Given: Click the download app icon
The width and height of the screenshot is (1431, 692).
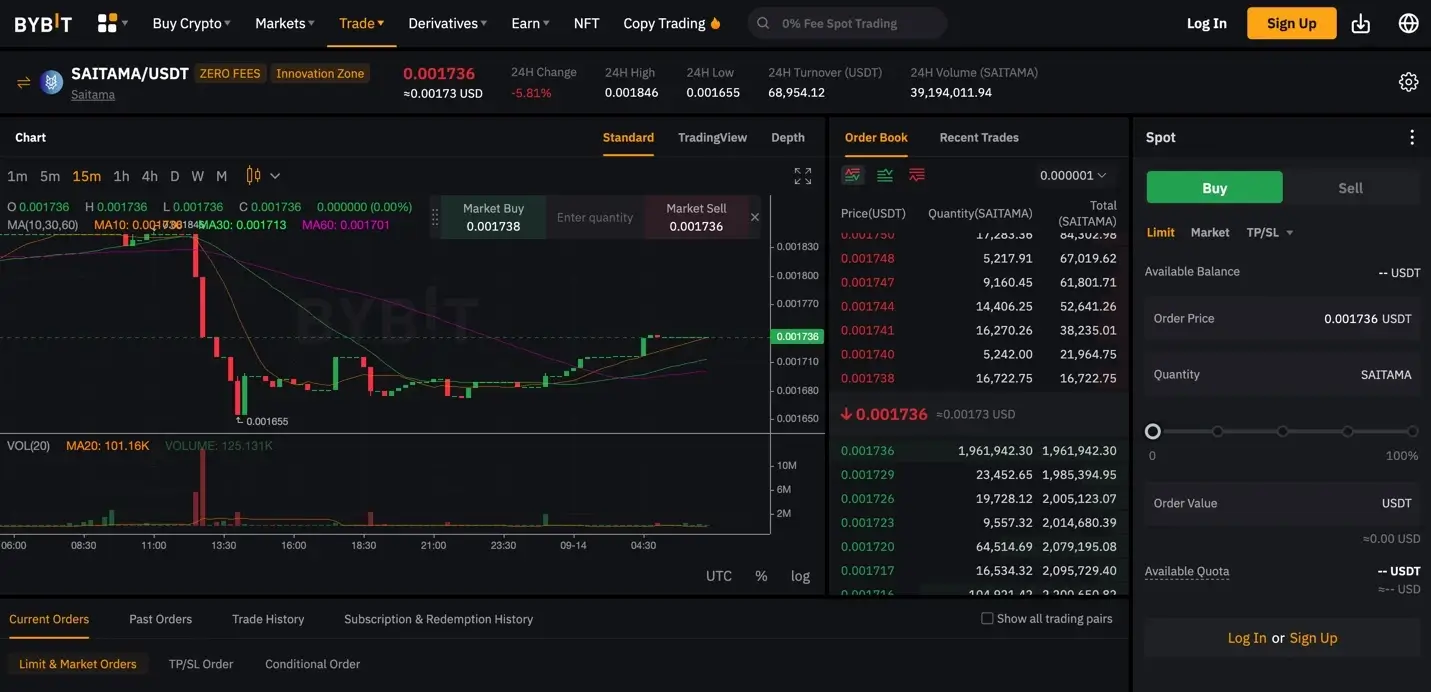Looking at the screenshot, I should pyautogui.click(x=1360, y=23).
